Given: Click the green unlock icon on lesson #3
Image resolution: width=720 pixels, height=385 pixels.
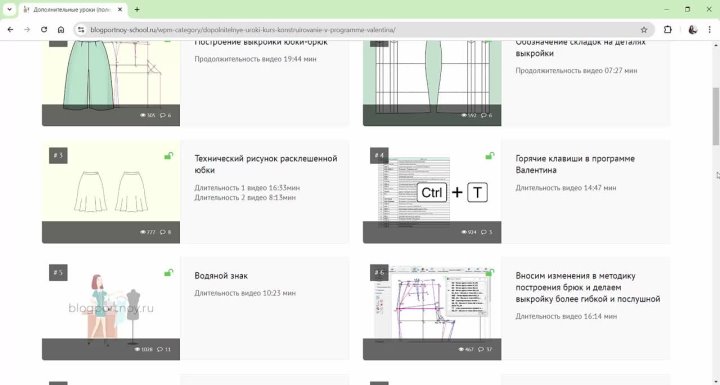Looking at the screenshot, I should pyautogui.click(x=169, y=156).
